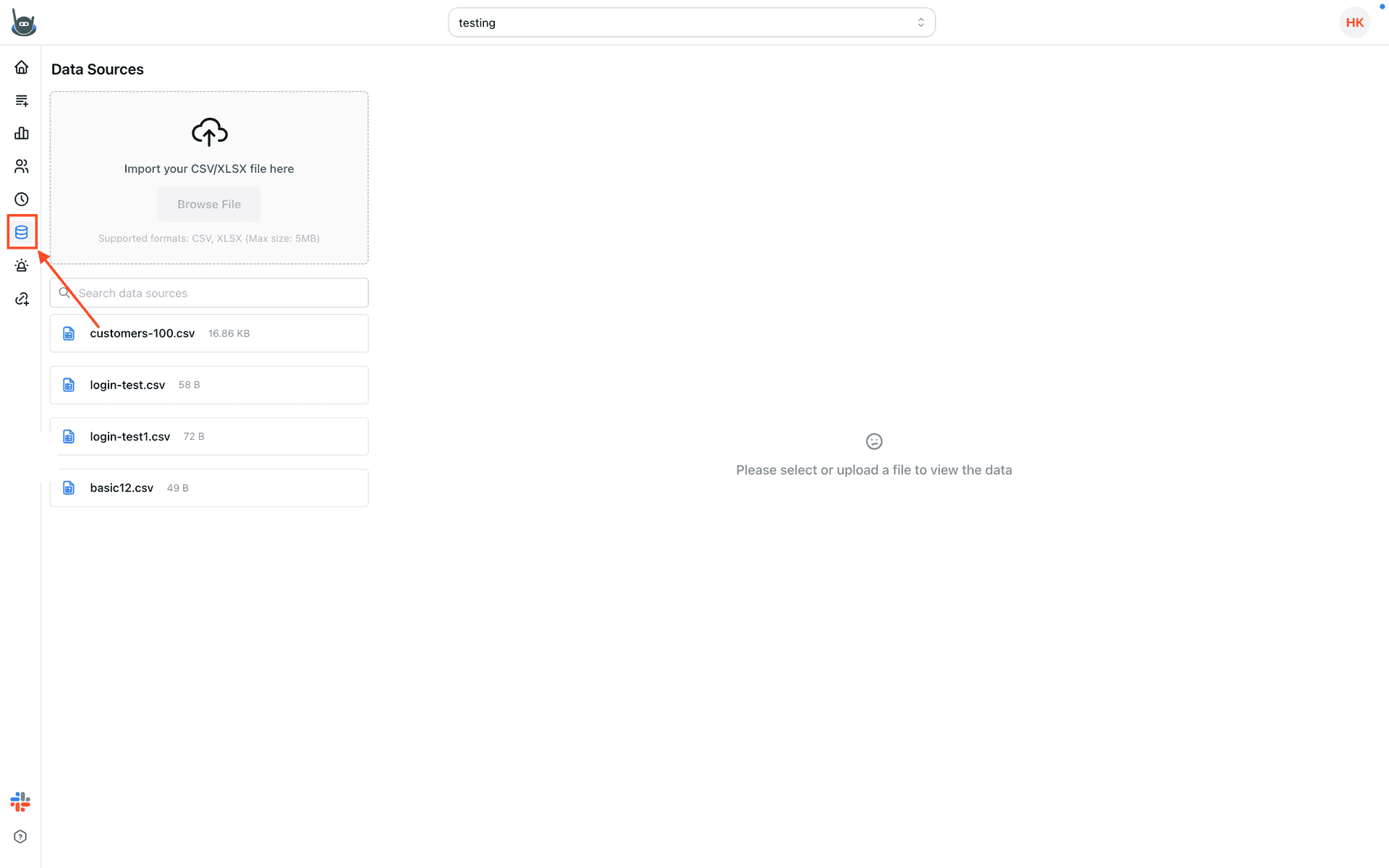
Task: Click the sad face empty-state icon
Action: tap(874, 441)
